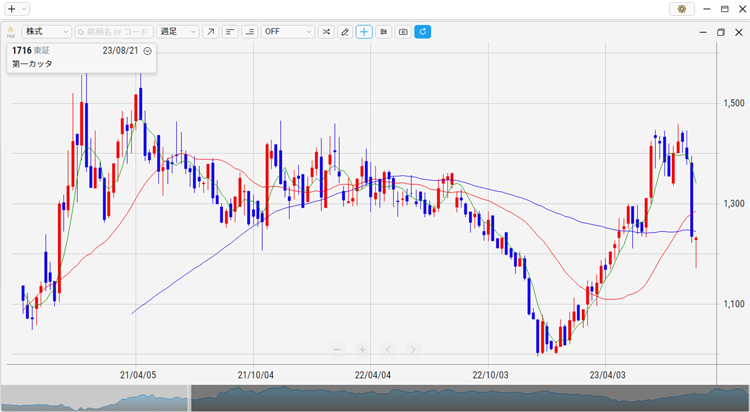Open chart settings sliders icon

[384, 32]
